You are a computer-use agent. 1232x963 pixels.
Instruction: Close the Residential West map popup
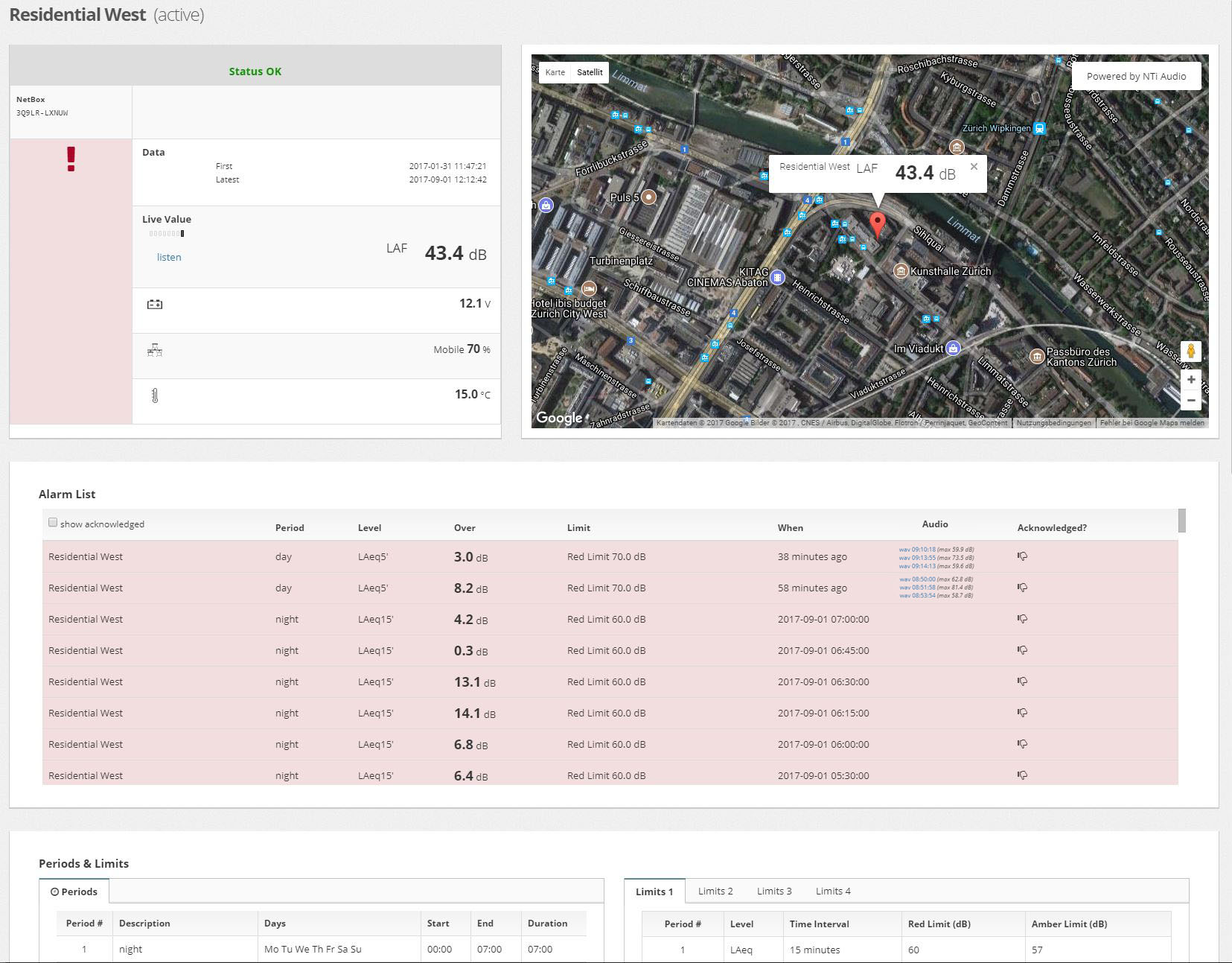click(x=974, y=167)
